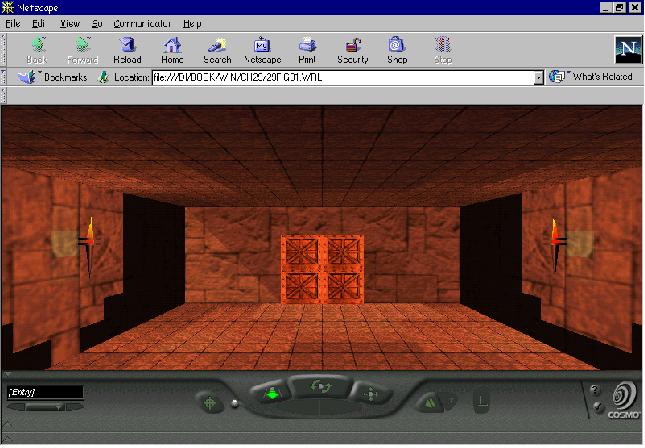Screen dimensions: 645x448
Task: Click the Cosmo Seek crosshair button
Action: pyautogui.click(x=210, y=403)
